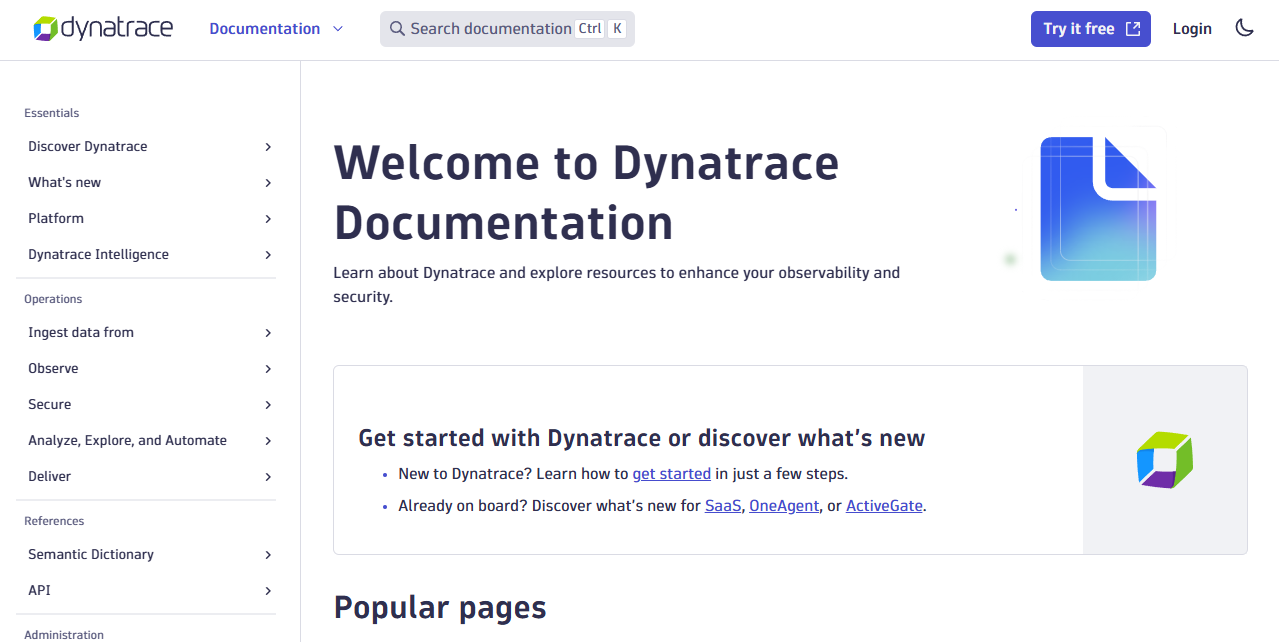
Task: Open the ActiveGate what's new link
Action: 884,506
